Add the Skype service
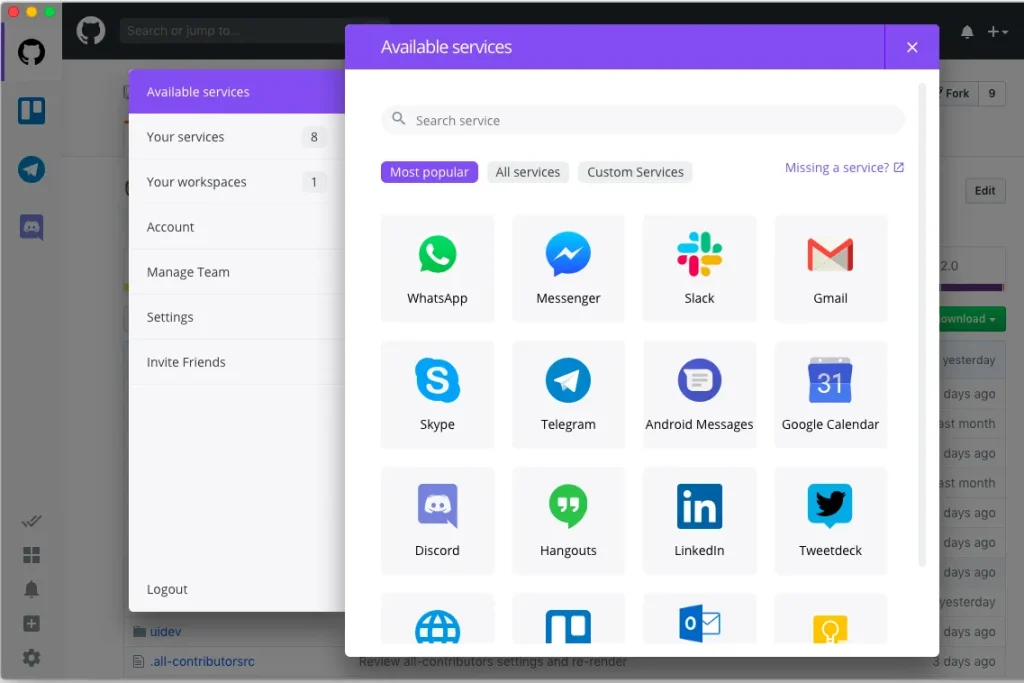This screenshot has width=1024, height=683. [x=437, y=394]
